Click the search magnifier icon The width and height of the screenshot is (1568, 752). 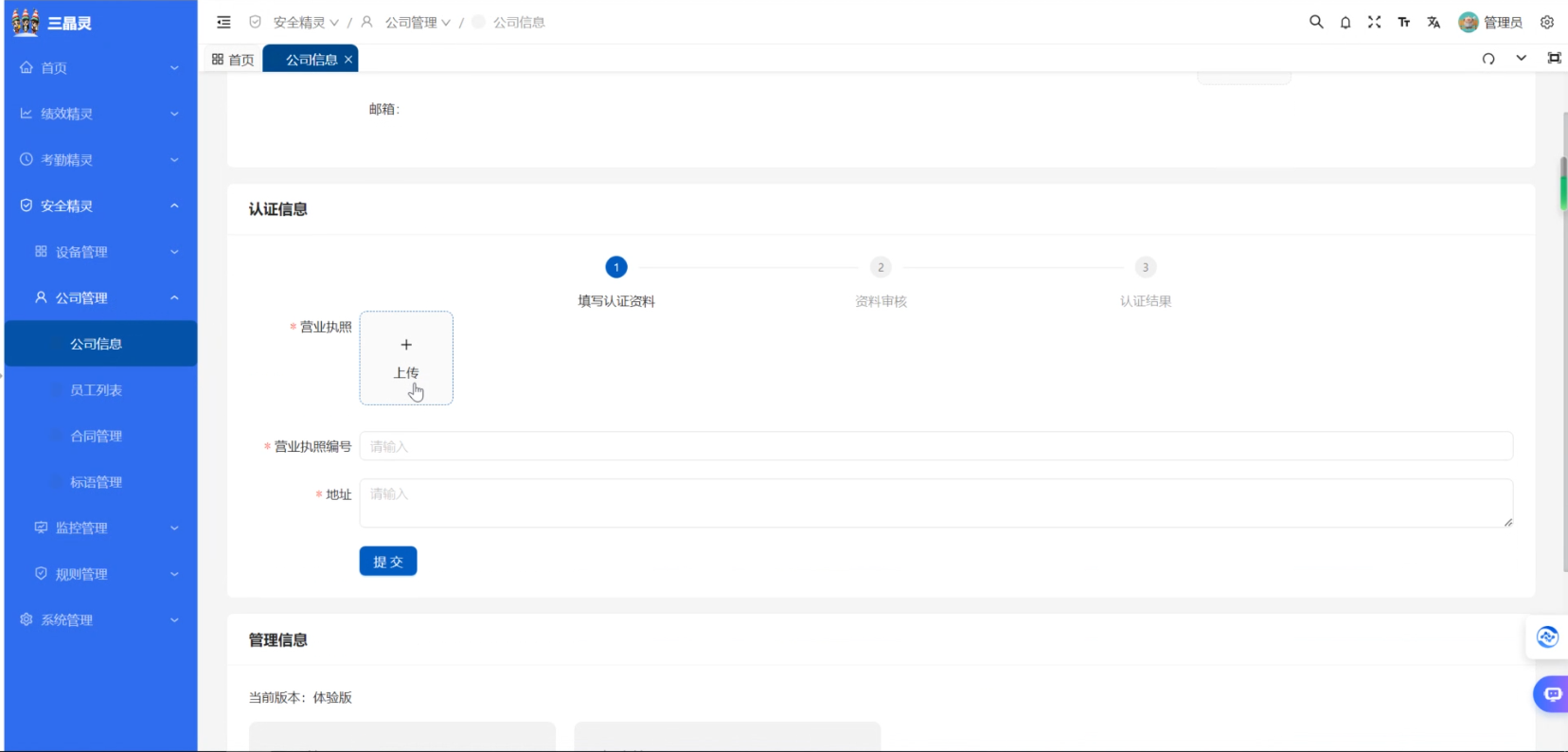[x=1315, y=22]
